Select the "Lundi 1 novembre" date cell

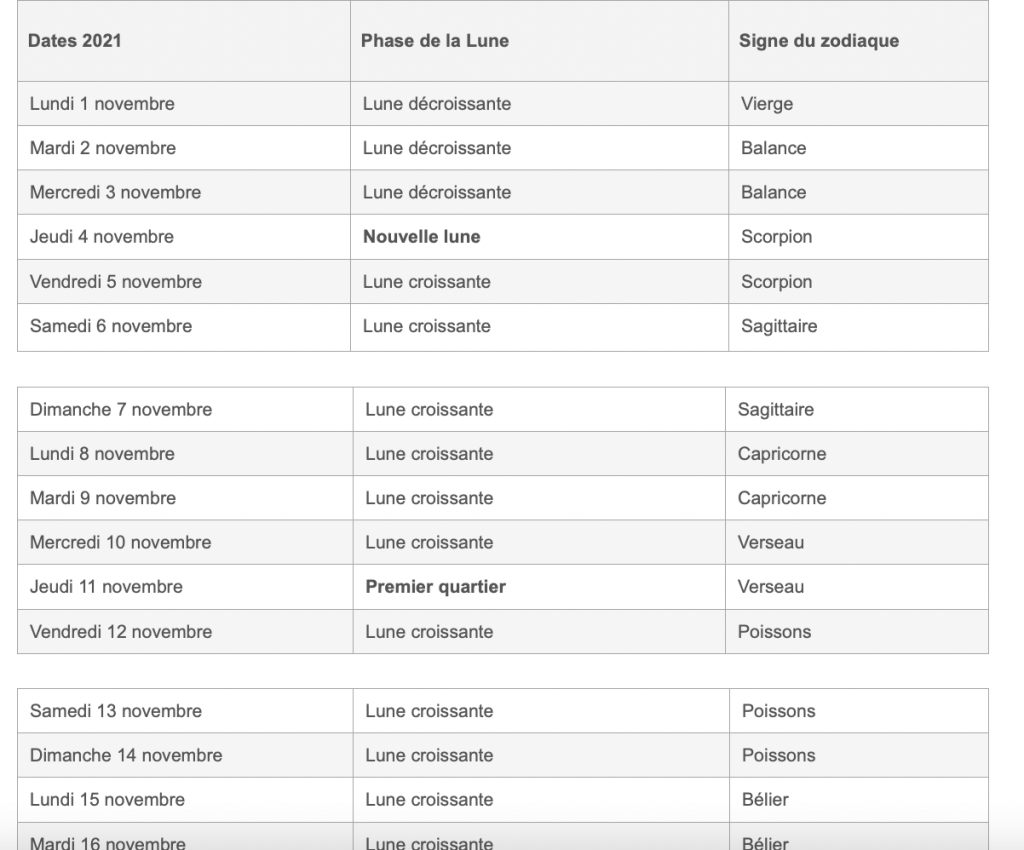tap(102, 104)
